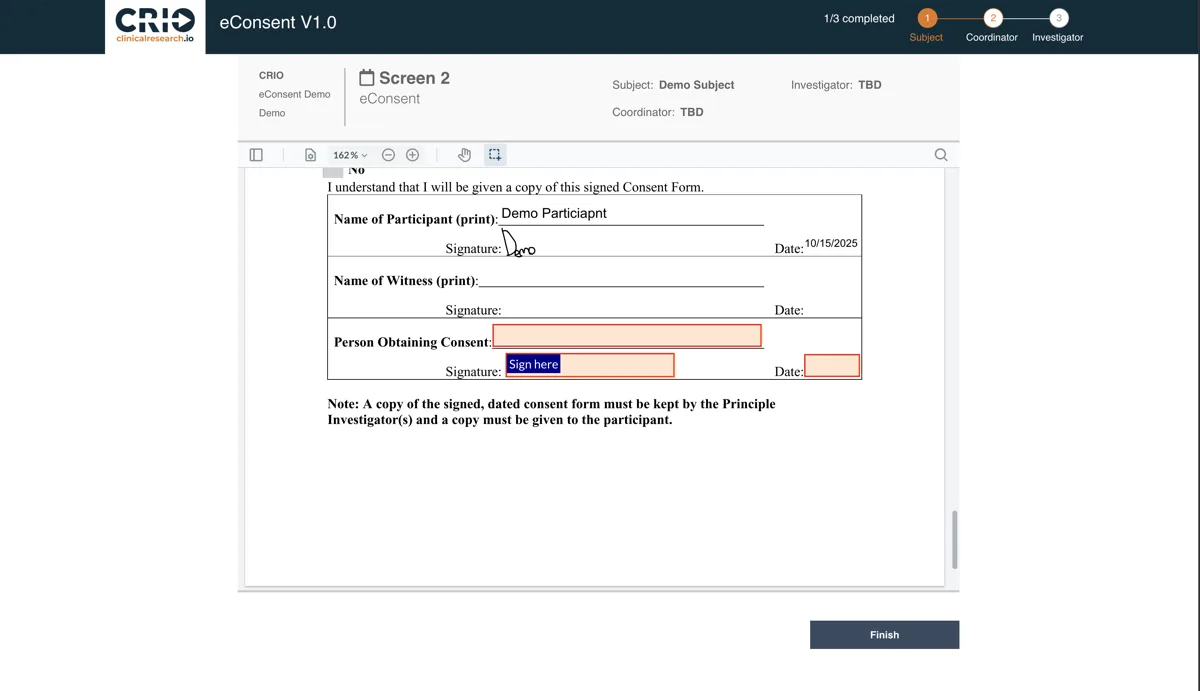Zoom out with the minus icon
This screenshot has height=691, width=1200.
pos(388,155)
